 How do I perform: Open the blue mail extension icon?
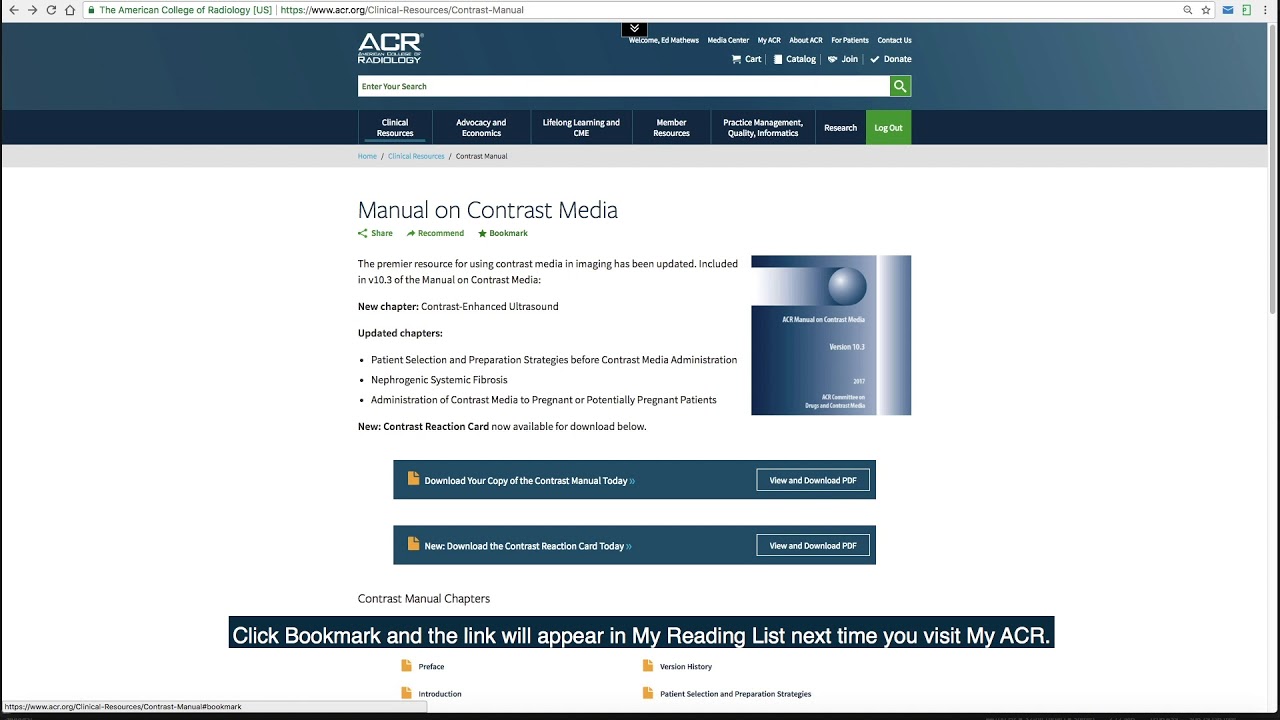pyautogui.click(x=1228, y=10)
